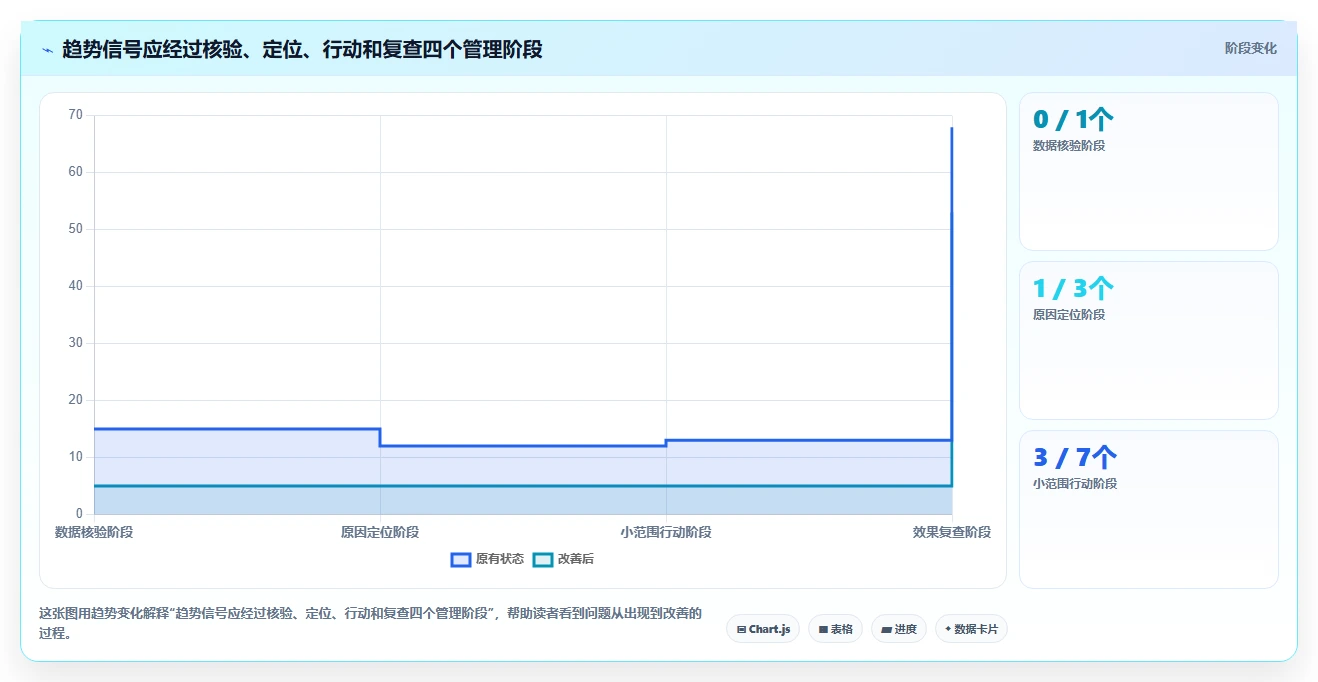
Task: Open the 原因定位阶段 1 / 3个 card
Action: (x=1148, y=340)
